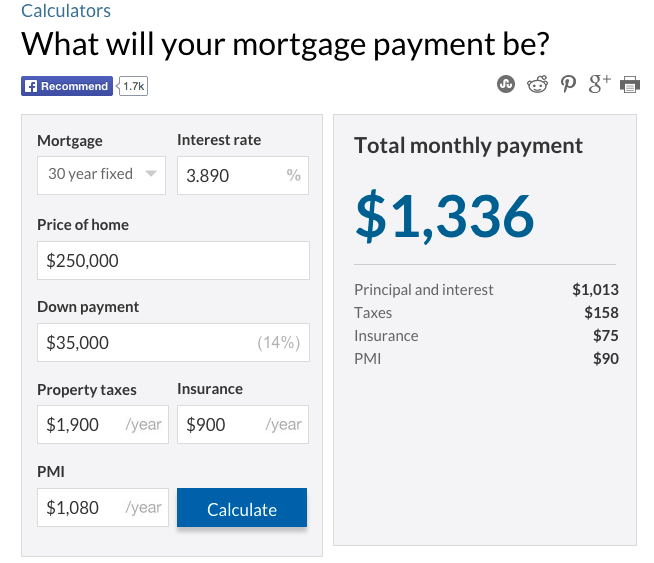Click the PMI per year field
This screenshot has height=563, width=654.
80,507
